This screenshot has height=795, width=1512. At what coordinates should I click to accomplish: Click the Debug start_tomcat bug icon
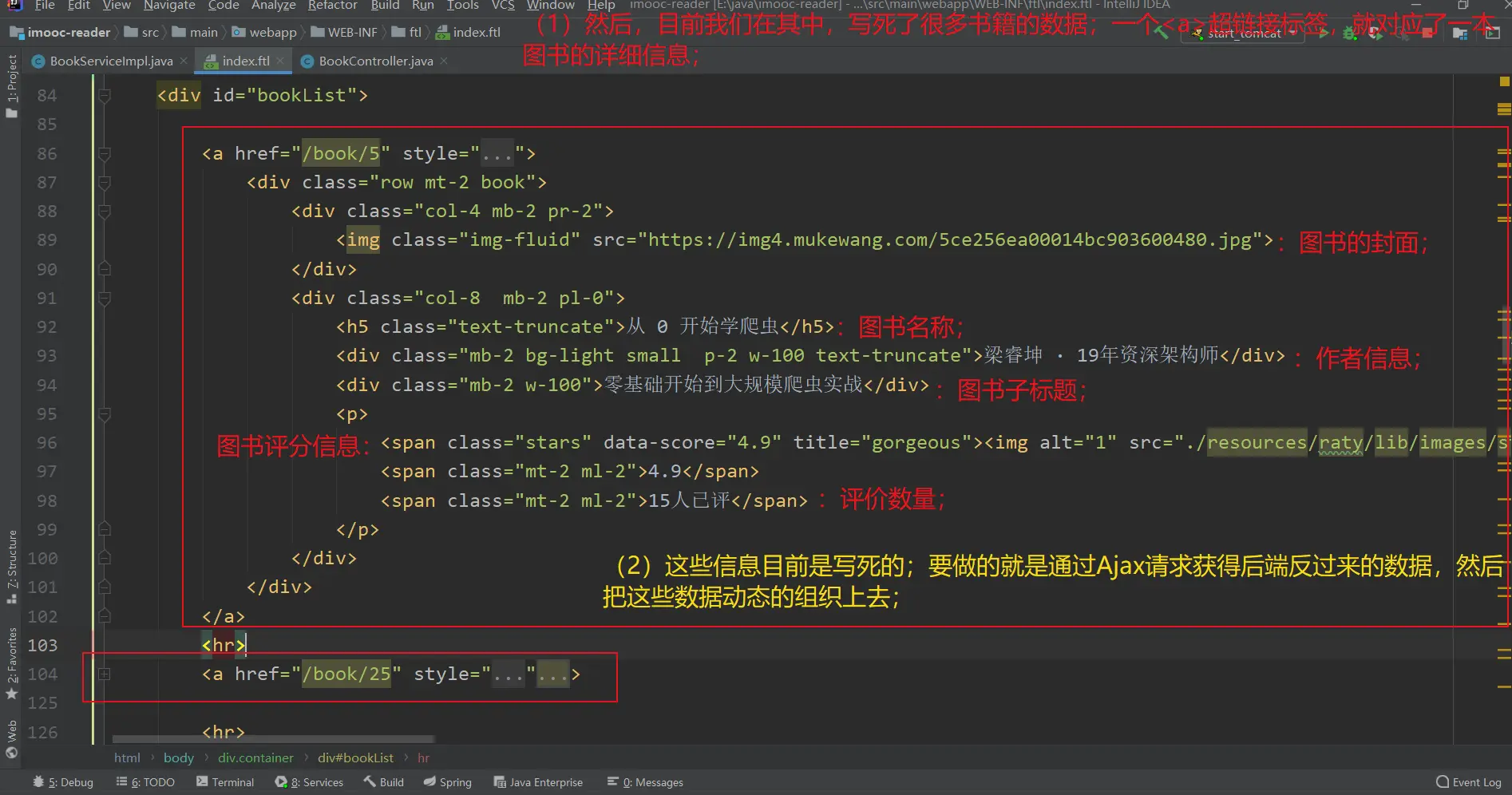(1350, 34)
